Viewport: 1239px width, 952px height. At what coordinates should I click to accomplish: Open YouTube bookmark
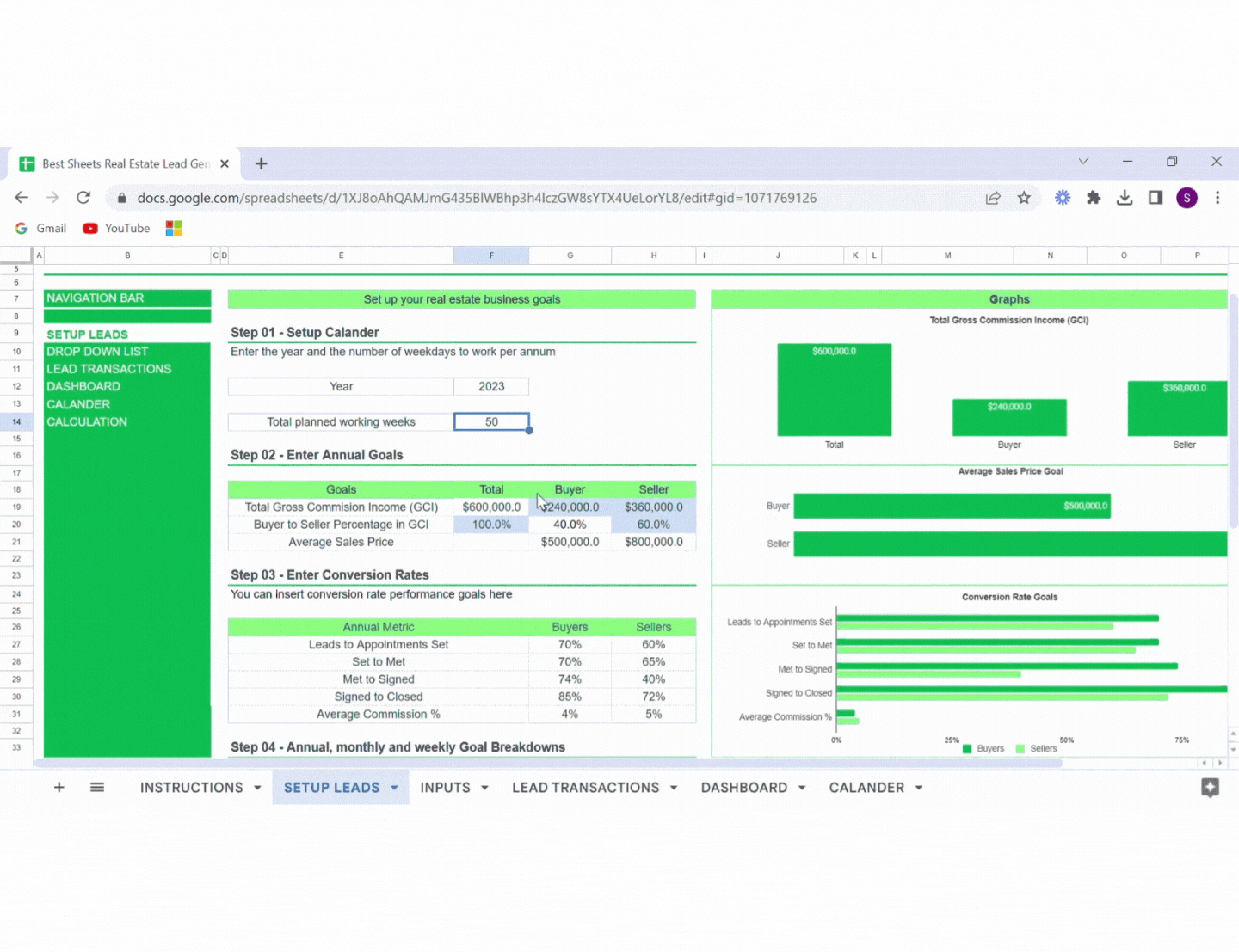click(x=116, y=229)
